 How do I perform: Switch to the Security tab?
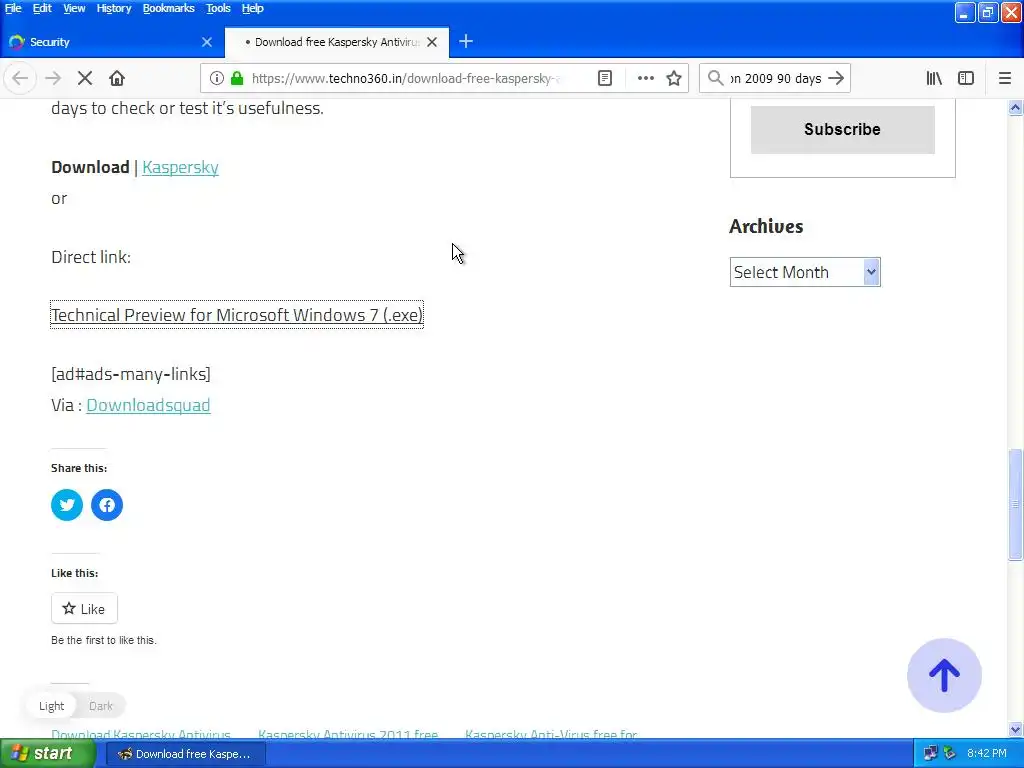[x=111, y=42]
